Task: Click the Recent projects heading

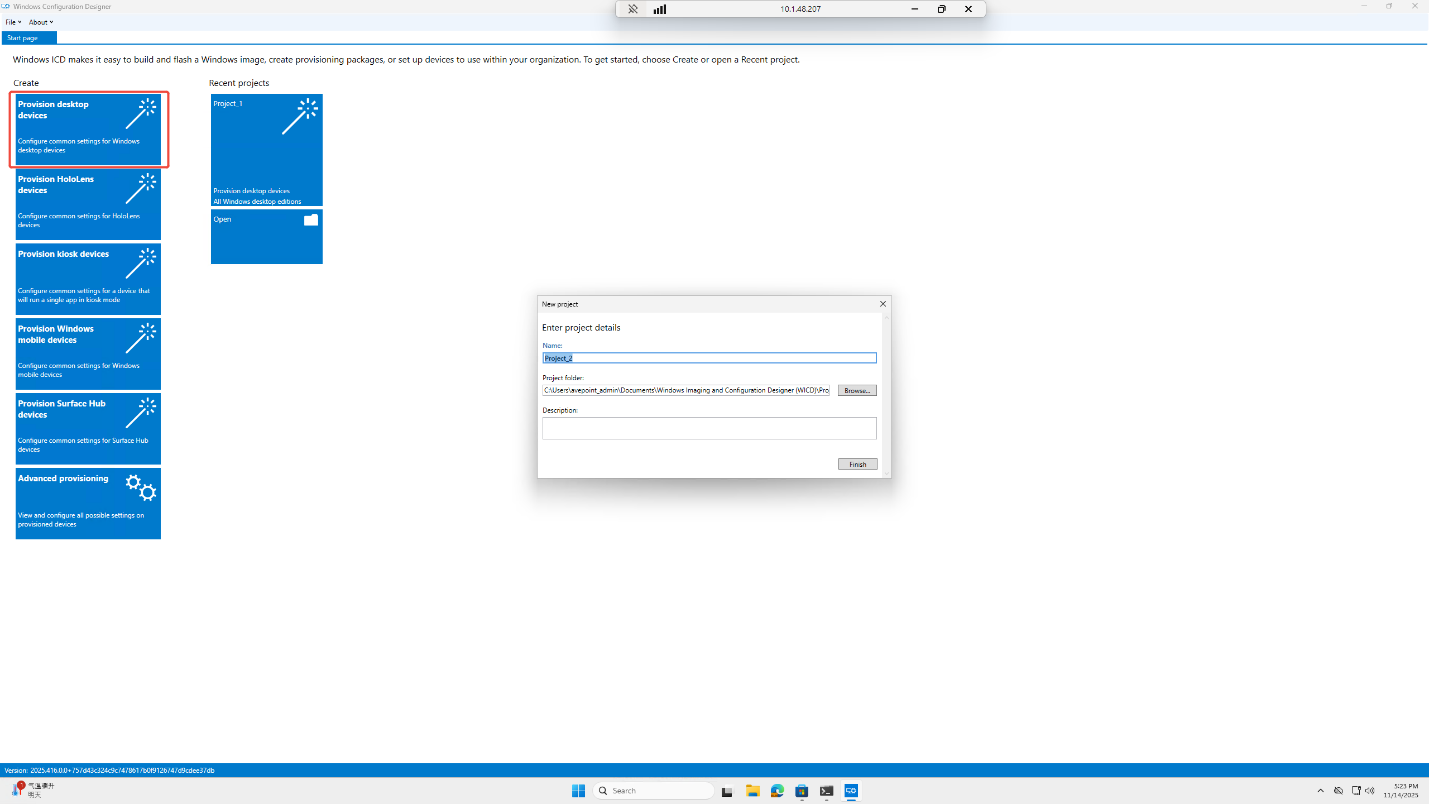Action: (239, 83)
